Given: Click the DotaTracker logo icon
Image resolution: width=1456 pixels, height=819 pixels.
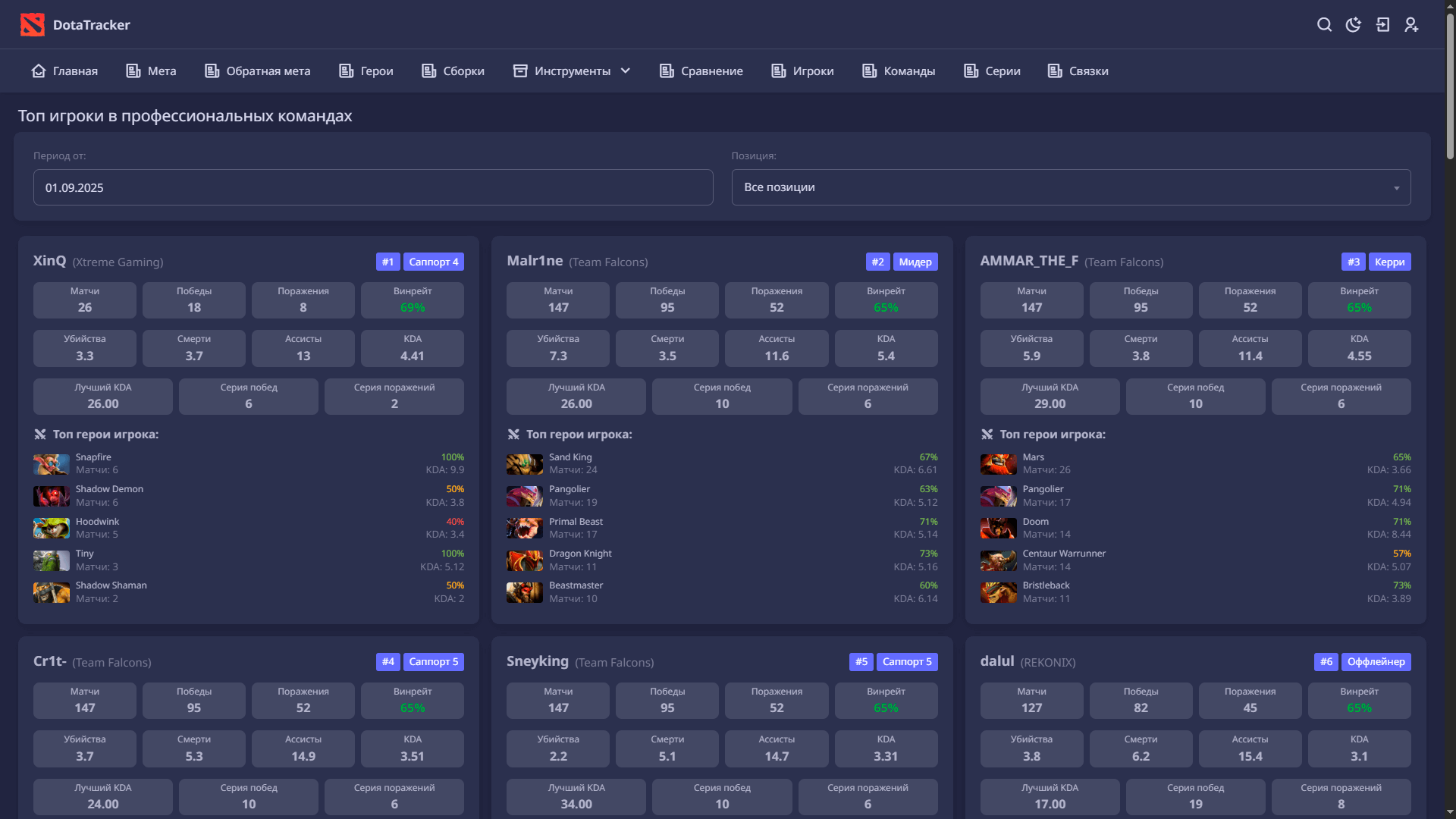Looking at the screenshot, I should (x=33, y=25).
